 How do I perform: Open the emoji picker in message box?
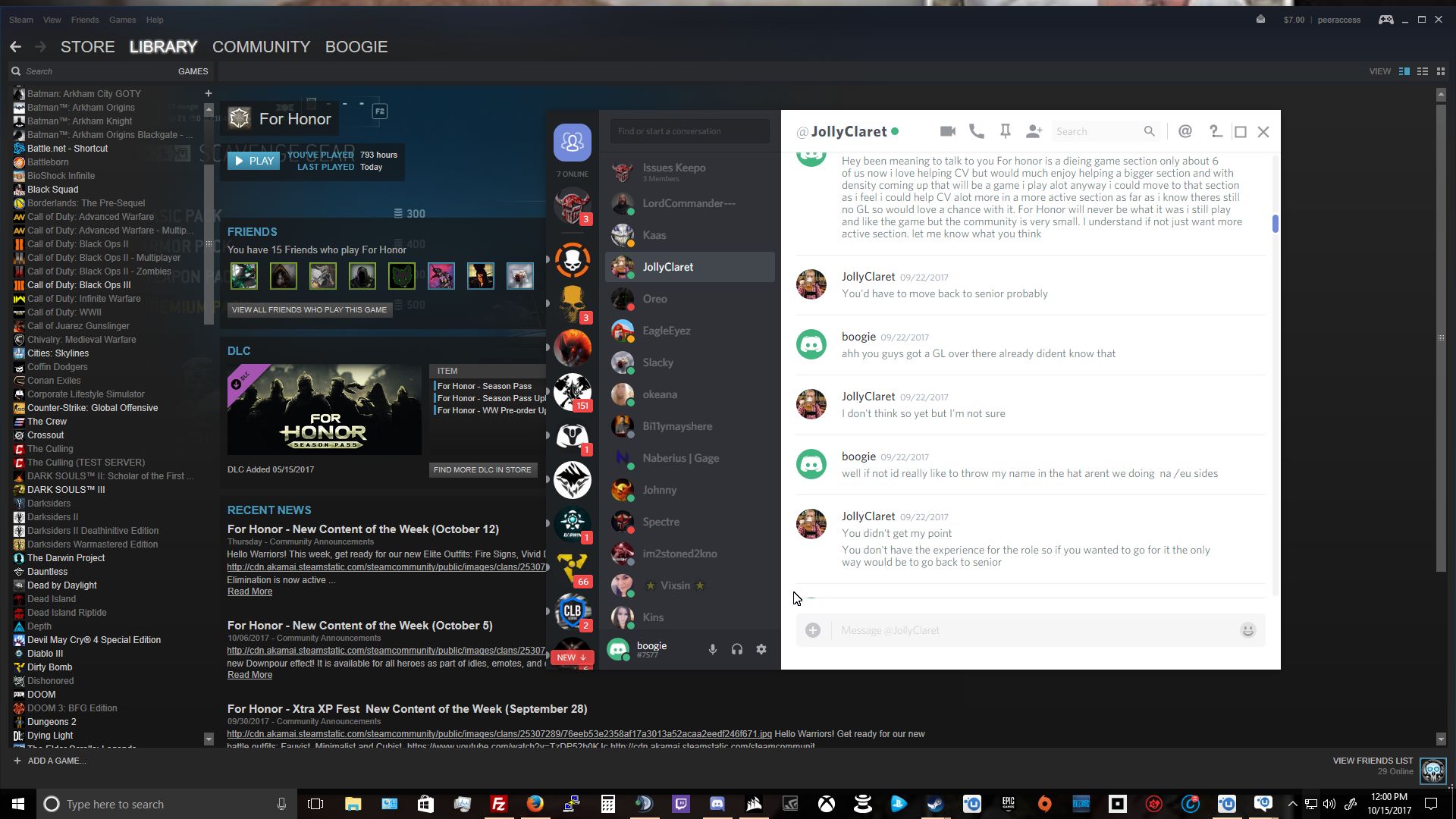point(1247,630)
